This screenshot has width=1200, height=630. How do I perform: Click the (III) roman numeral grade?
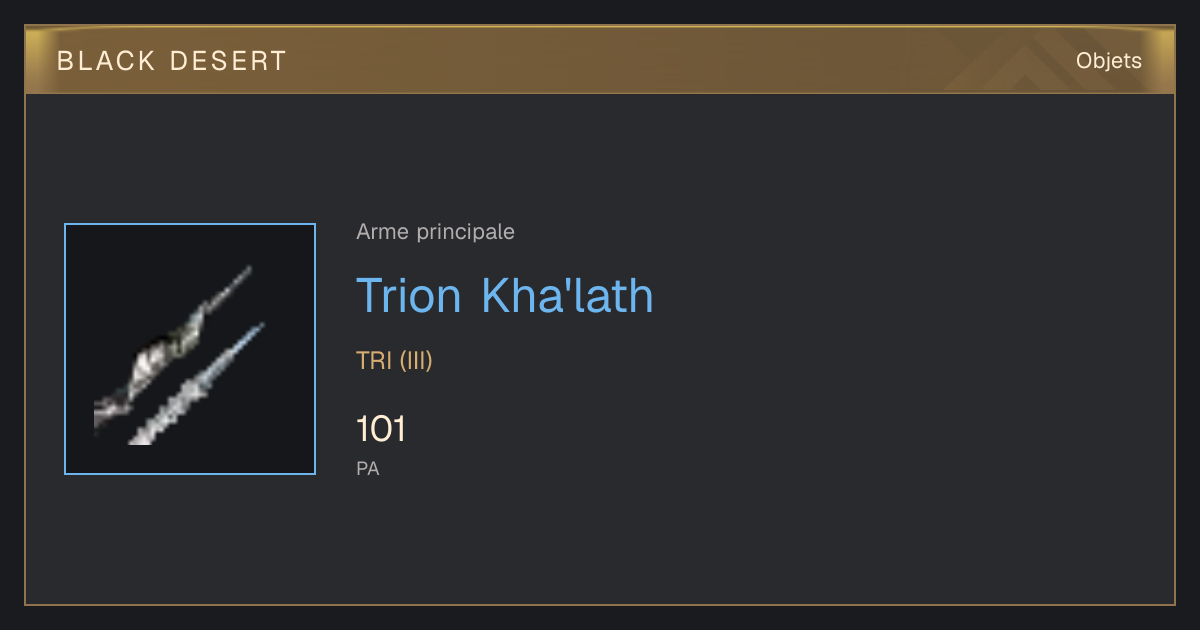pos(416,361)
